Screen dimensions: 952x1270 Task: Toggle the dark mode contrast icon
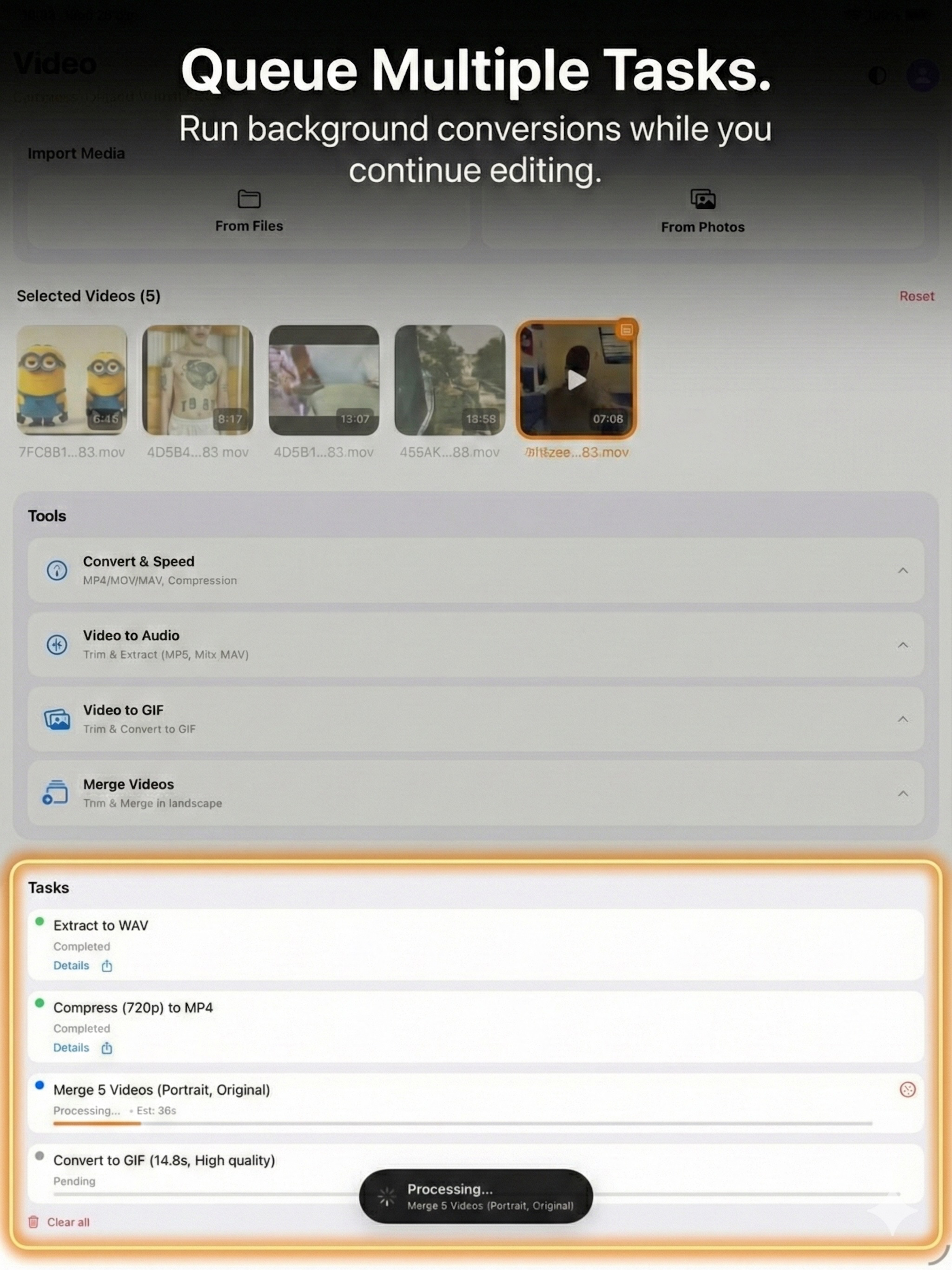877,75
